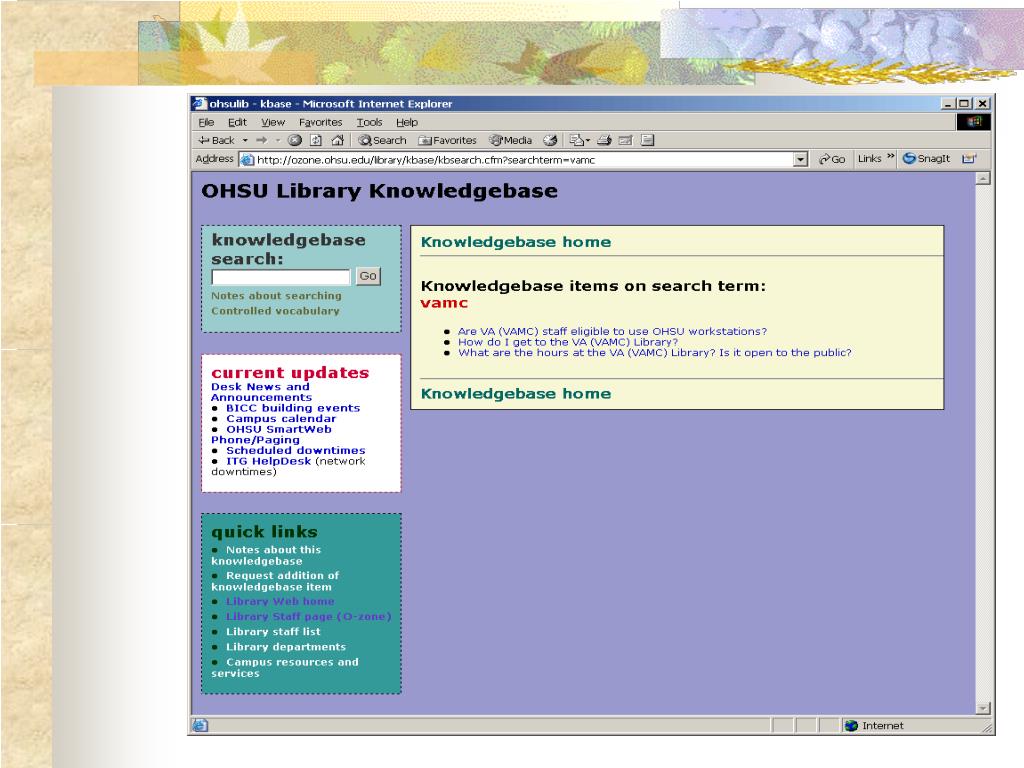Click the knowledgebase search text field

[281, 277]
